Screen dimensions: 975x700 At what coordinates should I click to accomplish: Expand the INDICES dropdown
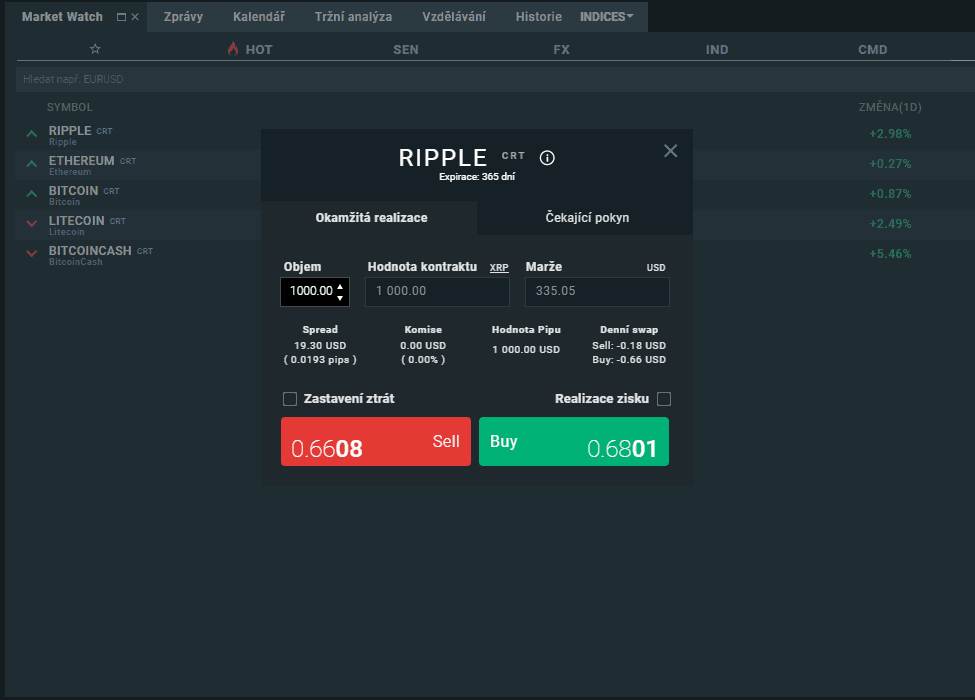[x=607, y=17]
